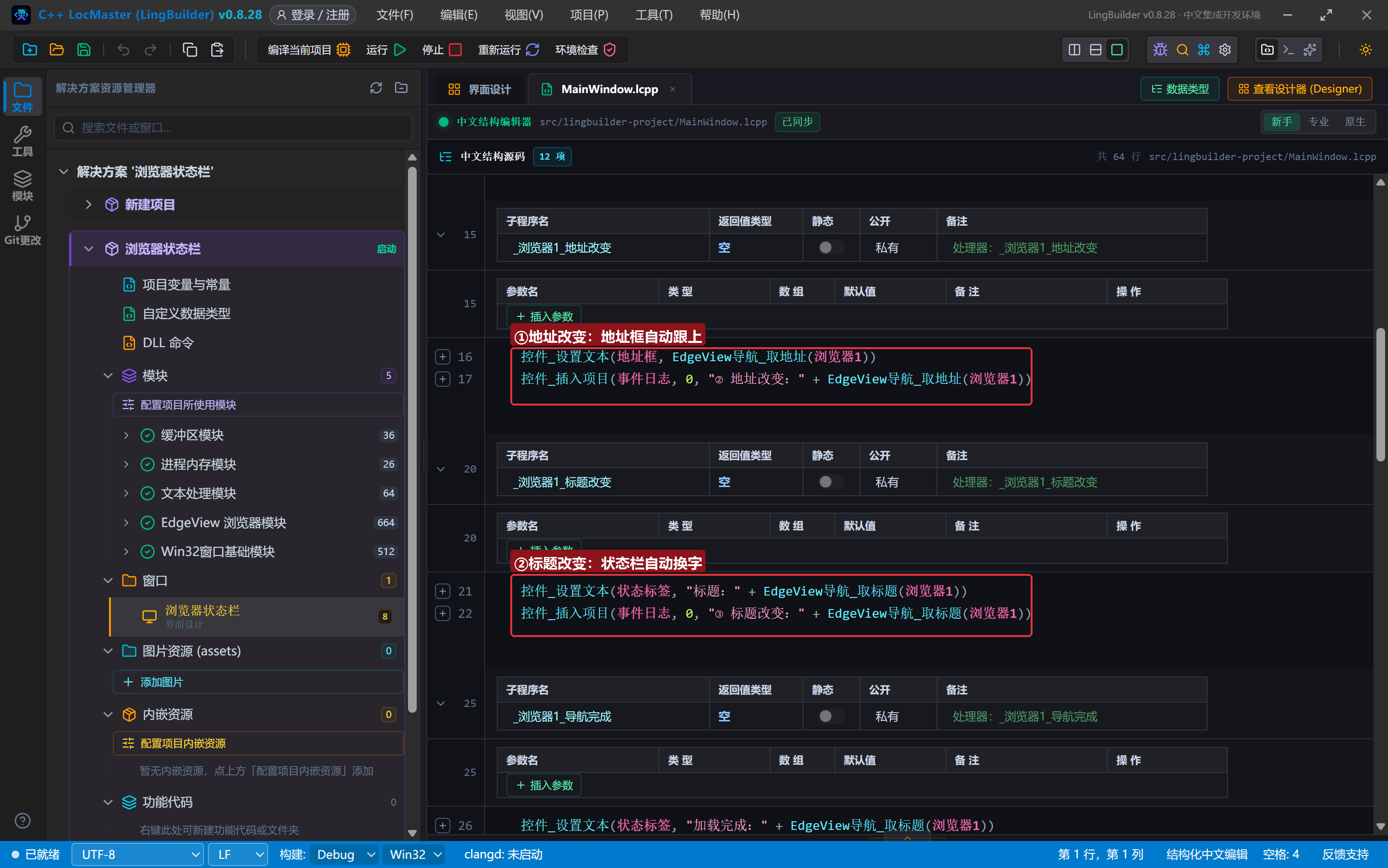Screen dimensions: 1388x868
Task: Click the new project folder icon in toolbar
Action: click(30, 49)
